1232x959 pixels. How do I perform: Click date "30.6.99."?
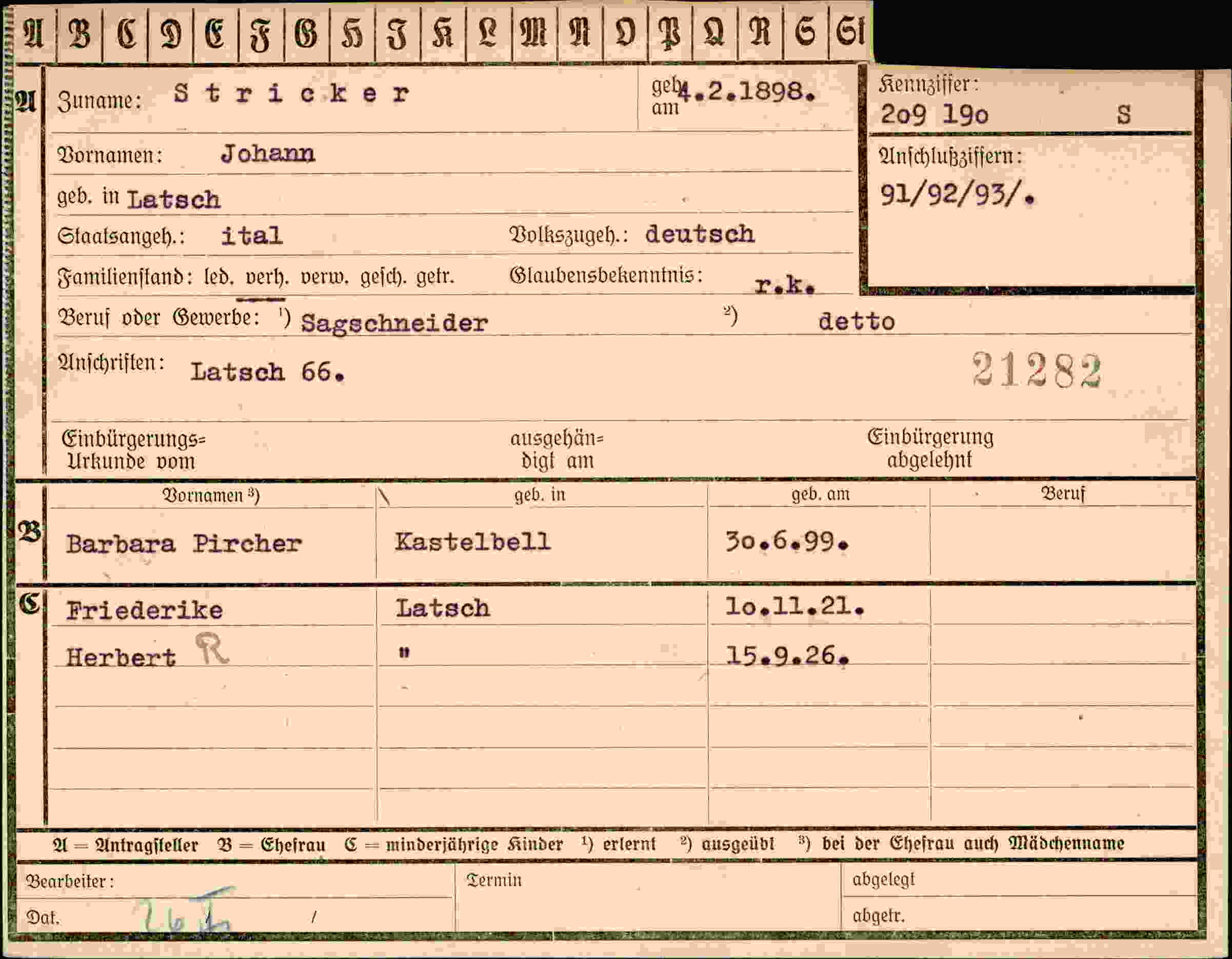click(x=787, y=542)
